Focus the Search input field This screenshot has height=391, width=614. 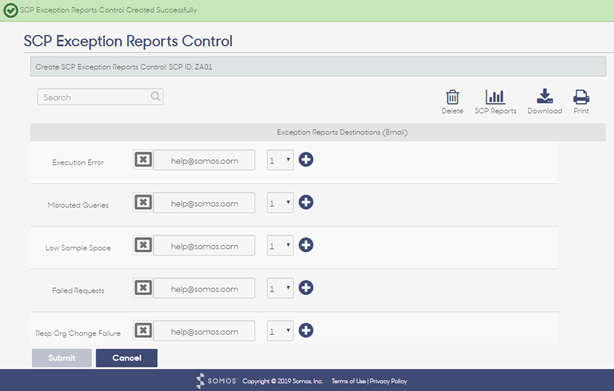click(100, 97)
